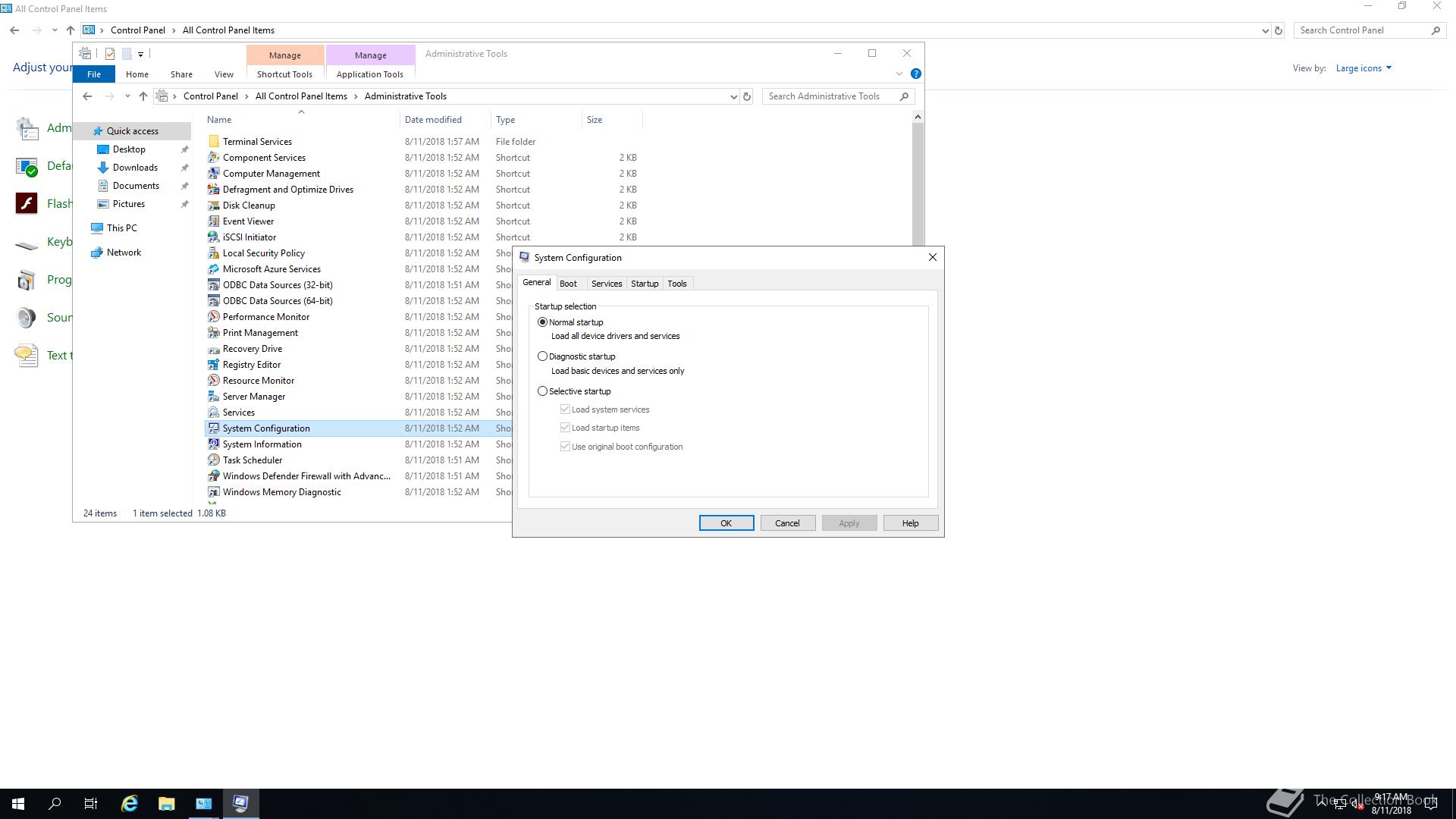
Task: Click the Windows Memory Diagnostic icon
Action: pos(214,492)
